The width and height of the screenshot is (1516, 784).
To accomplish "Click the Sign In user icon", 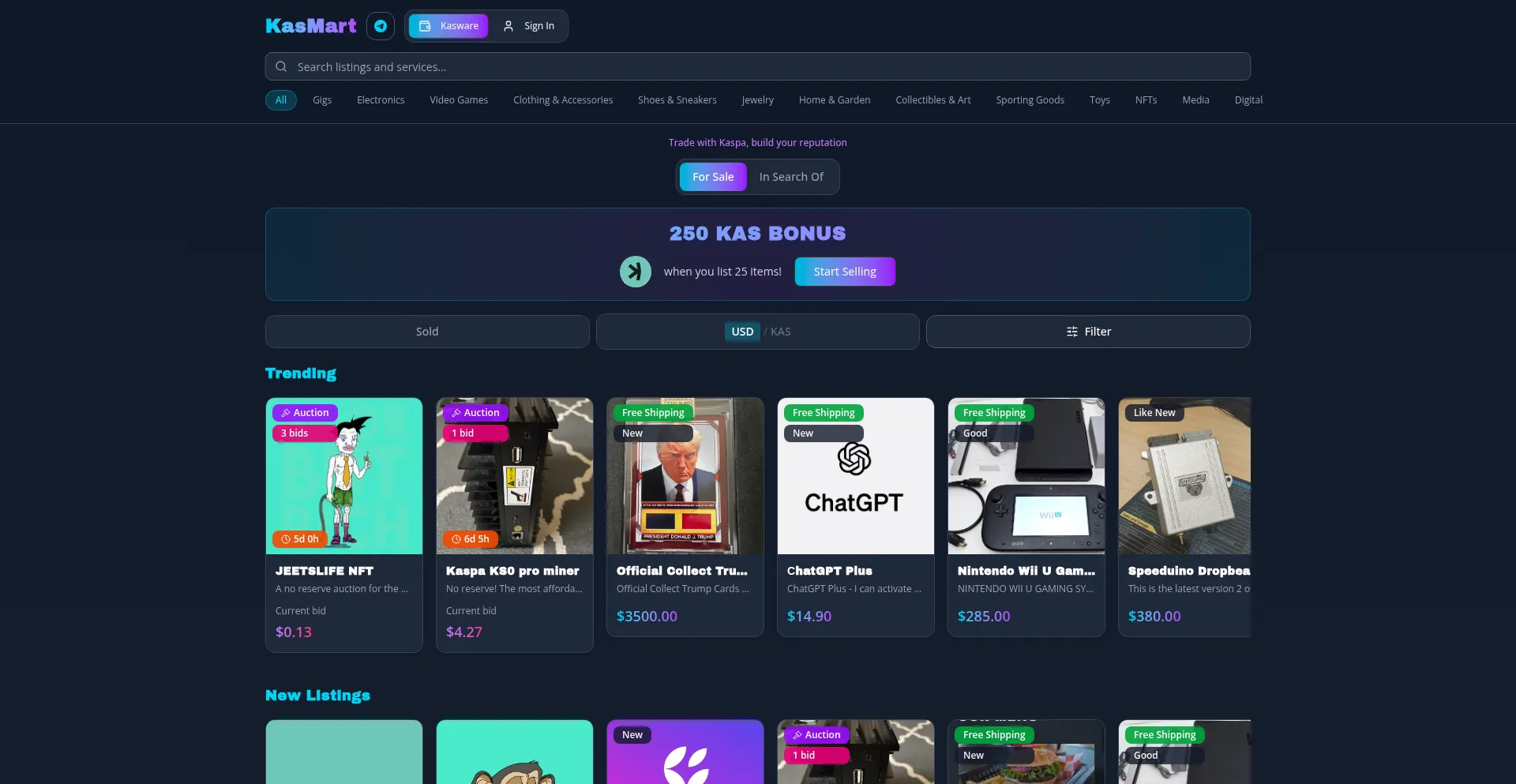I will [508, 26].
